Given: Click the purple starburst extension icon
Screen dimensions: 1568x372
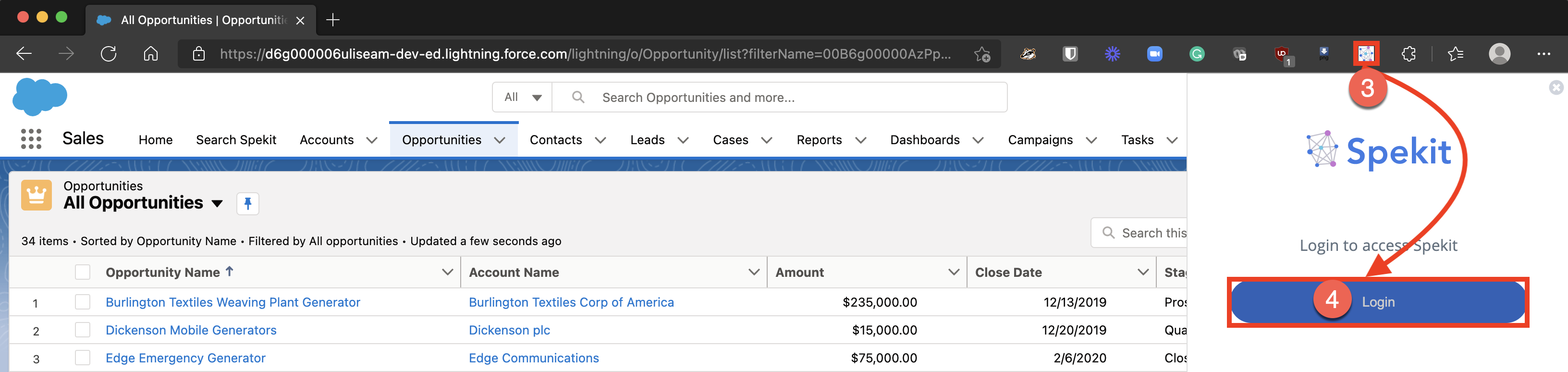Looking at the screenshot, I should [1112, 53].
